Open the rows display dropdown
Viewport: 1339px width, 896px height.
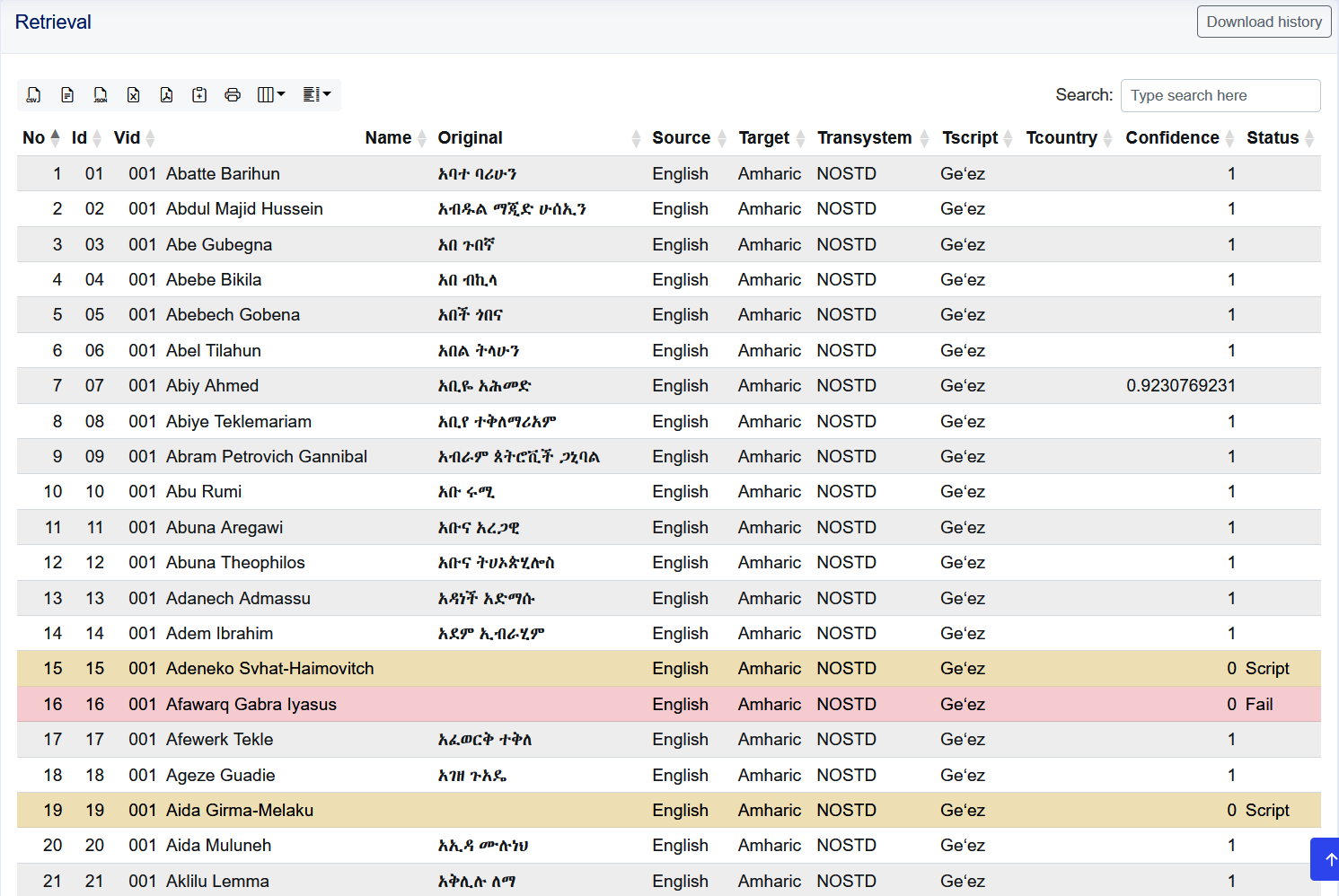pyautogui.click(x=317, y=95)
